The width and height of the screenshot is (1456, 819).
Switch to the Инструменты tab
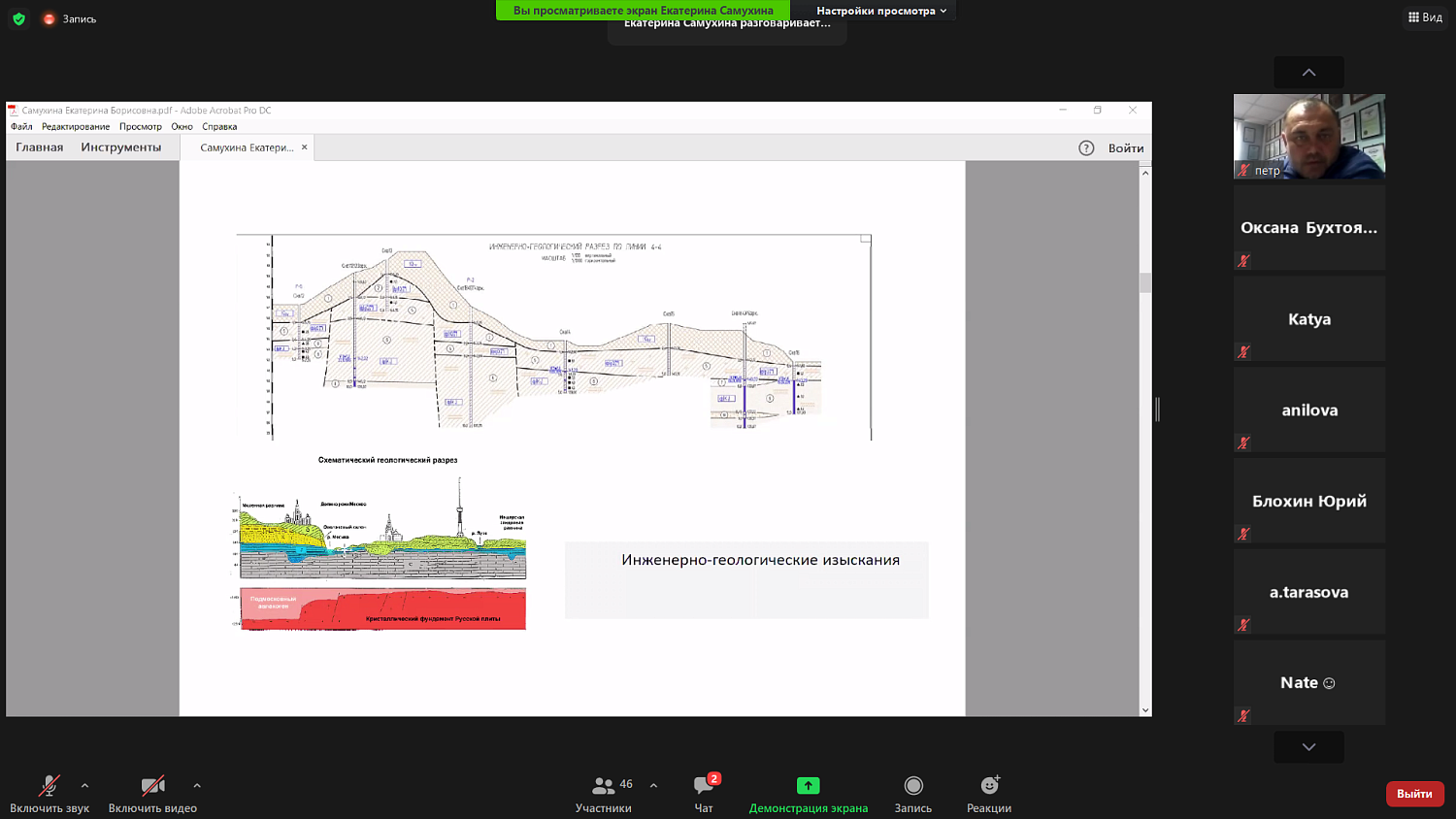pos(121,147)
